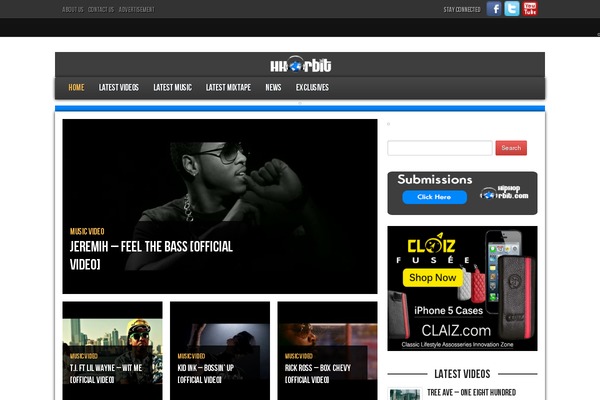Open the CLAIZ.com text in the ad
600x400 pixels.
coord(456,331)
